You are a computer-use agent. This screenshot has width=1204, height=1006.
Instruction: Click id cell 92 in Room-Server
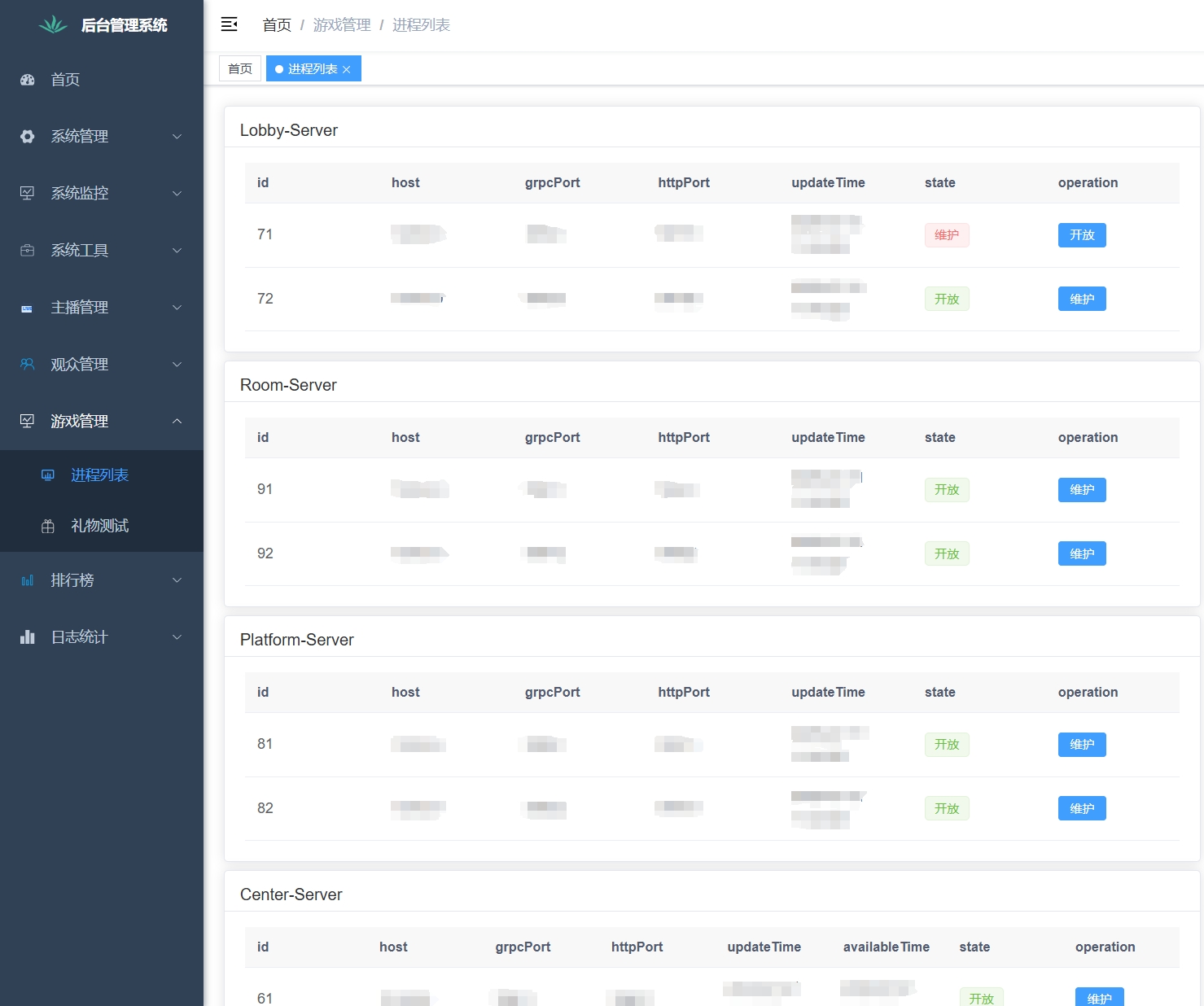(265, 553)
